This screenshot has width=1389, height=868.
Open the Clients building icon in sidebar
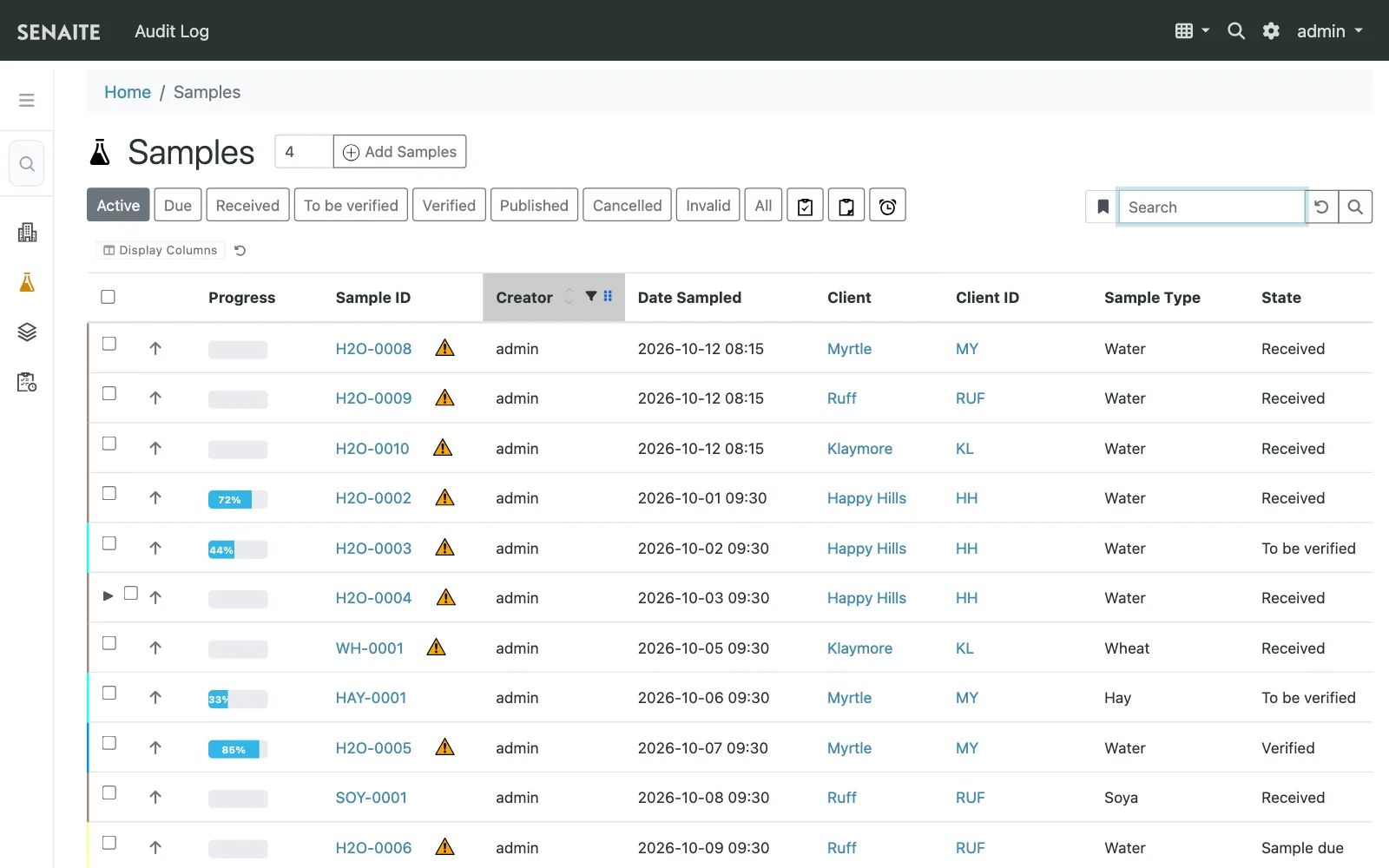pyautogui.click(x=27, y=233)
